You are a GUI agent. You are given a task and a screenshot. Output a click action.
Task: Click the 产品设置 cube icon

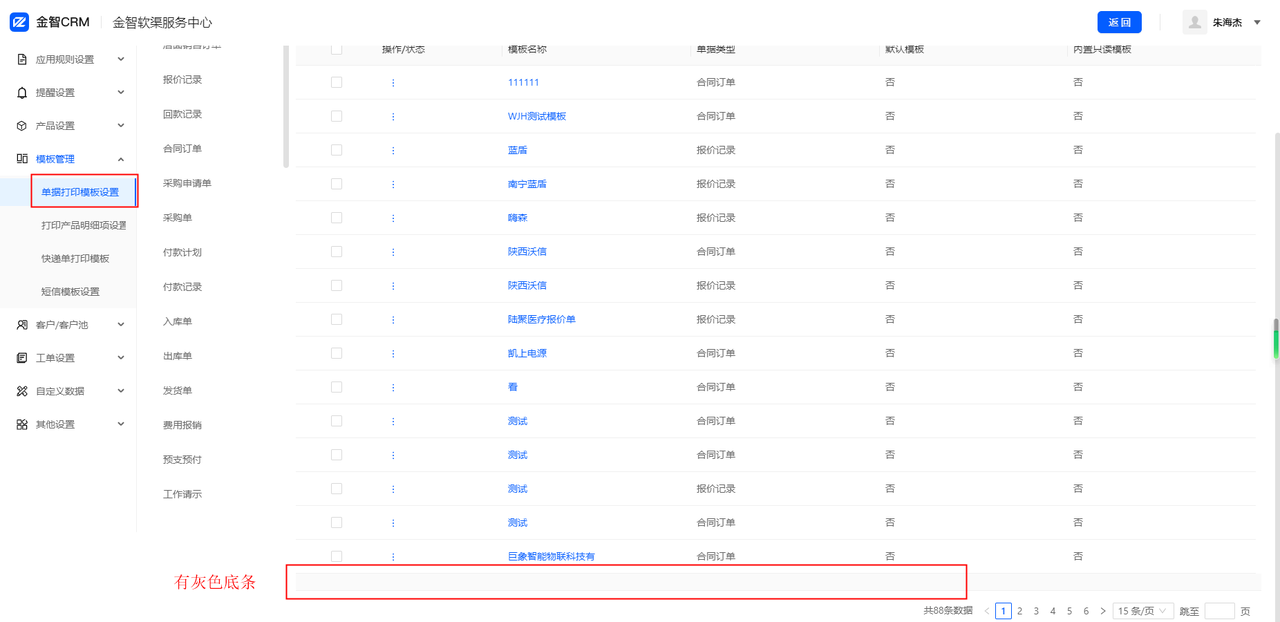(22, 126)
